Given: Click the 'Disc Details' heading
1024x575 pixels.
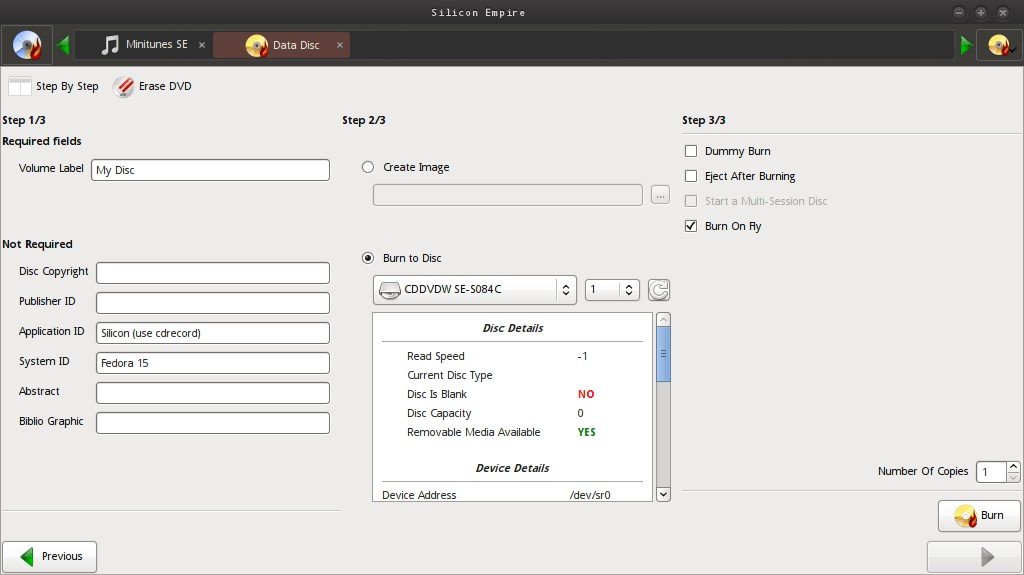Looking at the screenshot, I should click(x=513, y=328).
